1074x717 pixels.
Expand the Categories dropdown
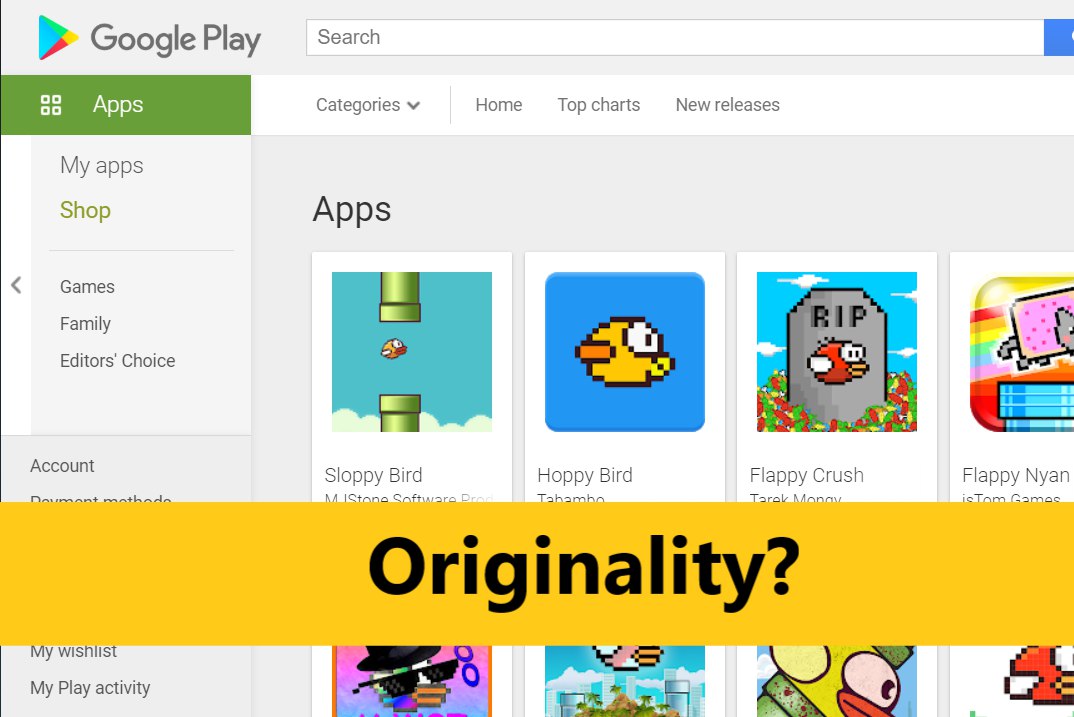(368, 105)
